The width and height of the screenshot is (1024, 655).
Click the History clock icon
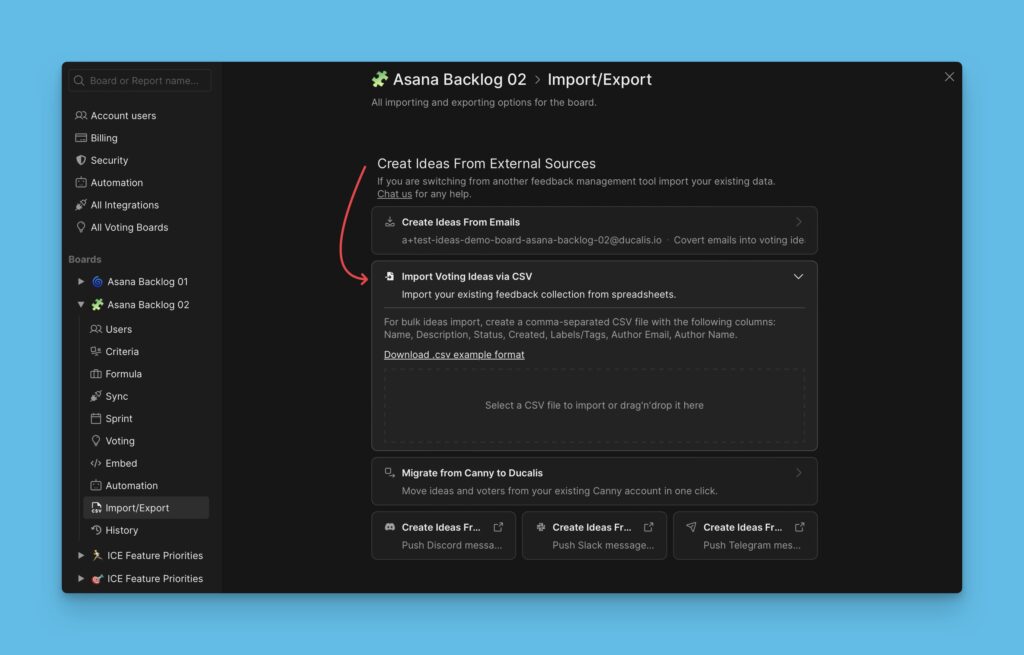(95, 530)
